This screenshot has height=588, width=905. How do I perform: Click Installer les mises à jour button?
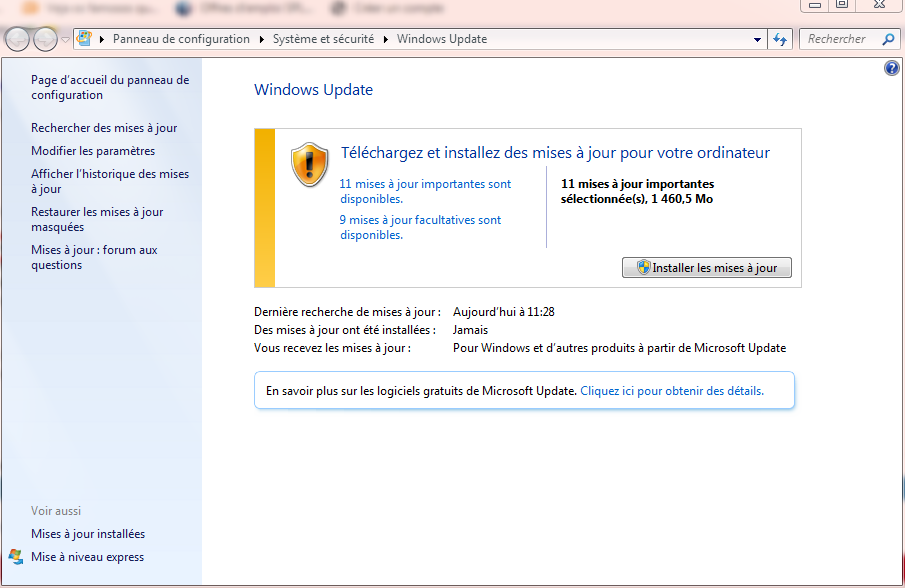pos(706,268)
